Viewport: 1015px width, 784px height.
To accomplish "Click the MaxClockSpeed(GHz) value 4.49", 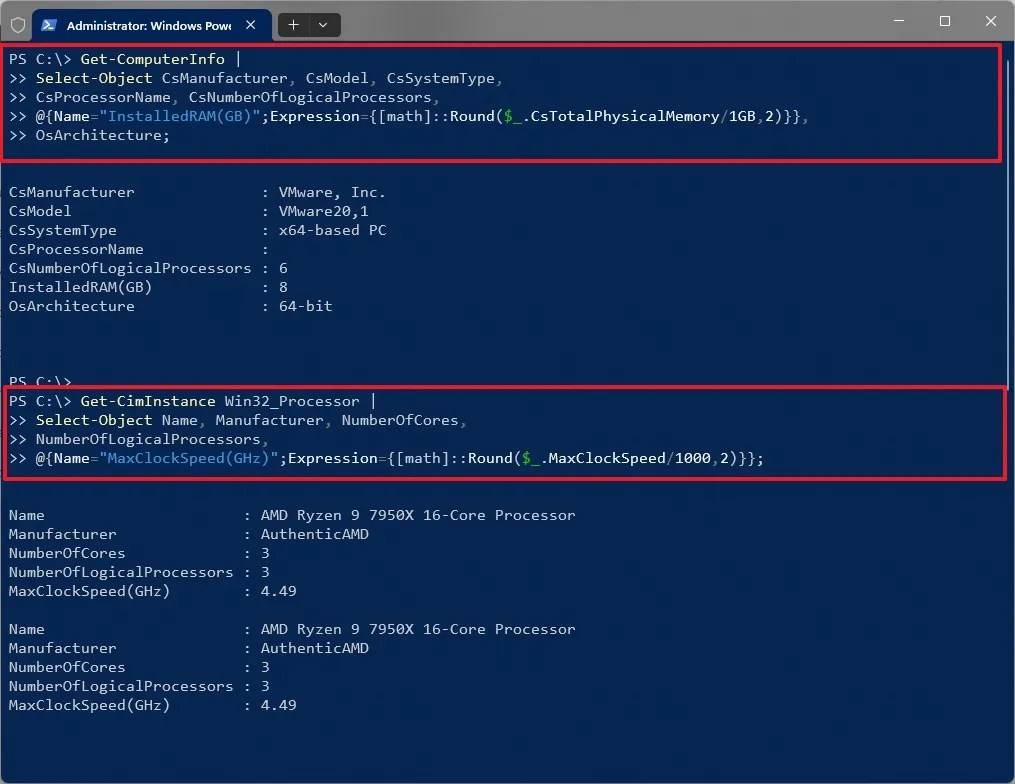I will (x=281, y=591).
